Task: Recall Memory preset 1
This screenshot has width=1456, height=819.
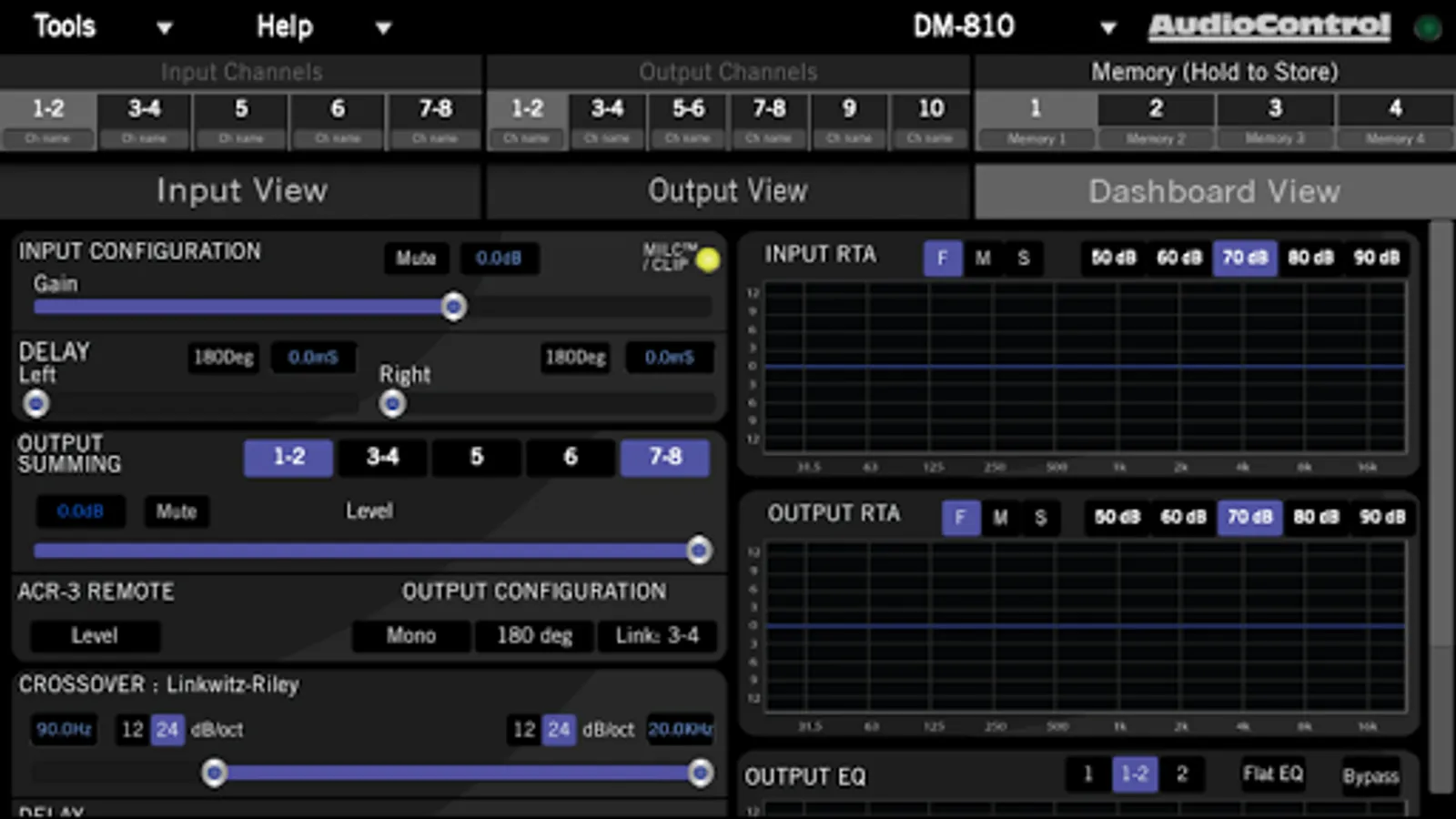Action: coord(1036,120)
